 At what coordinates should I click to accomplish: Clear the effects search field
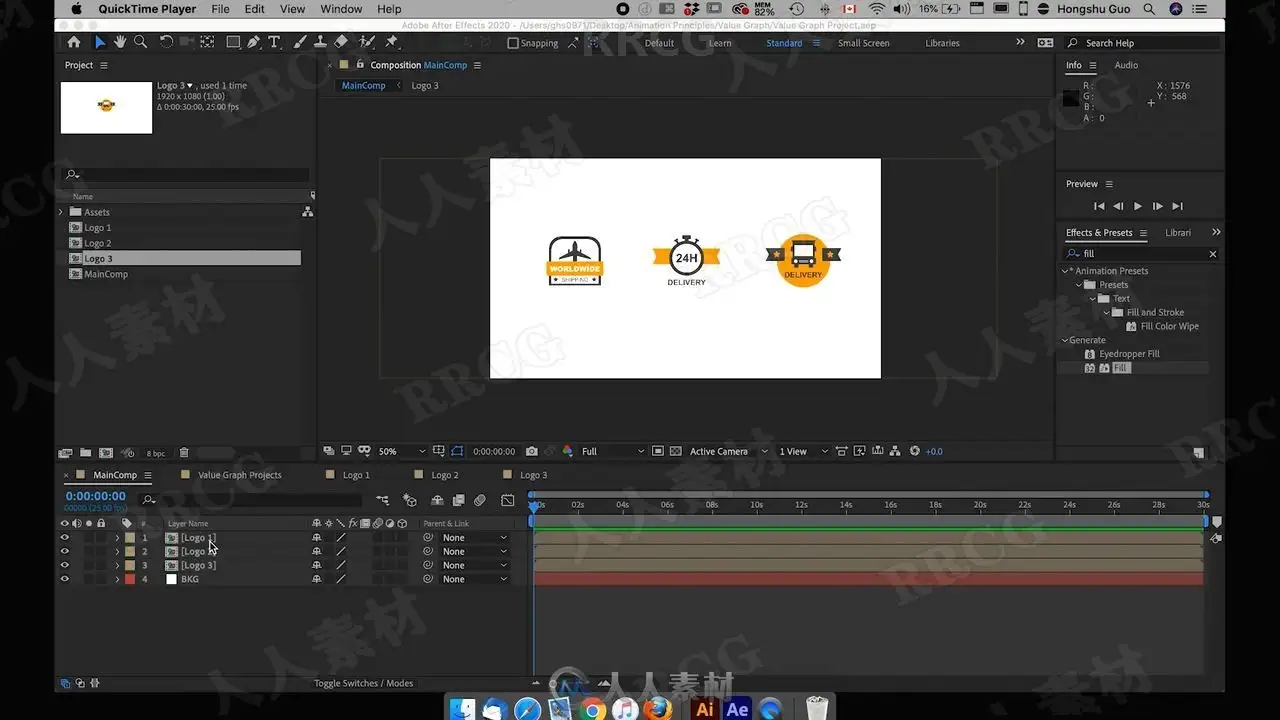click(x=1213, y=254)
